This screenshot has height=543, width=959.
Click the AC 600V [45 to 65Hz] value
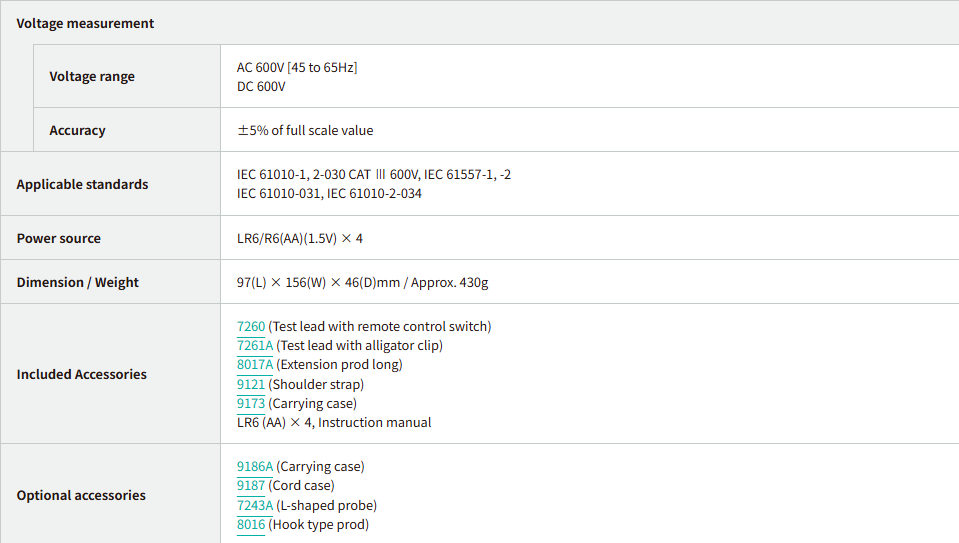(x=297, y=67)
